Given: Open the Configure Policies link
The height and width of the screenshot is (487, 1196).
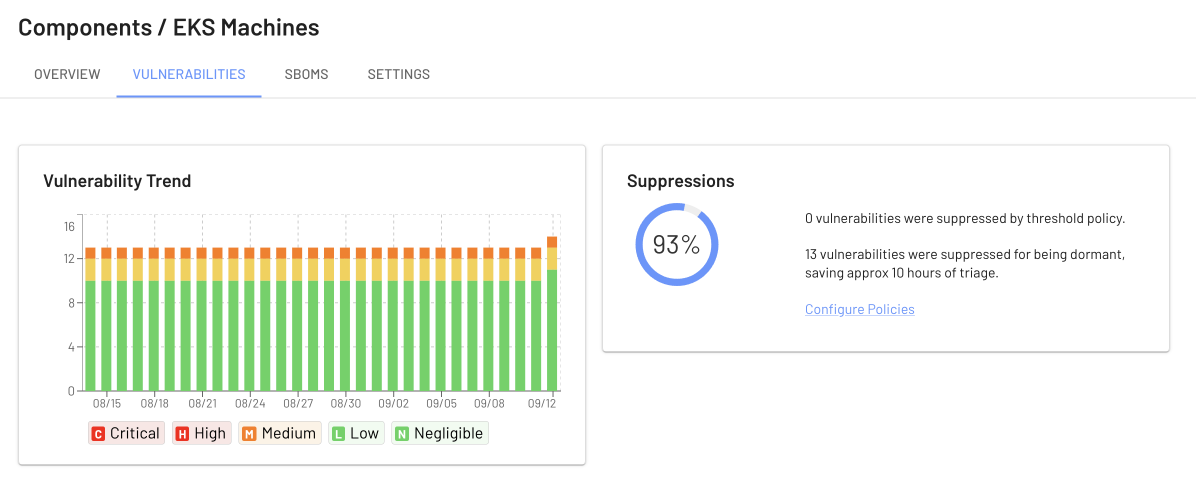Looking at the screenshot, I should (x=860, y=309).
